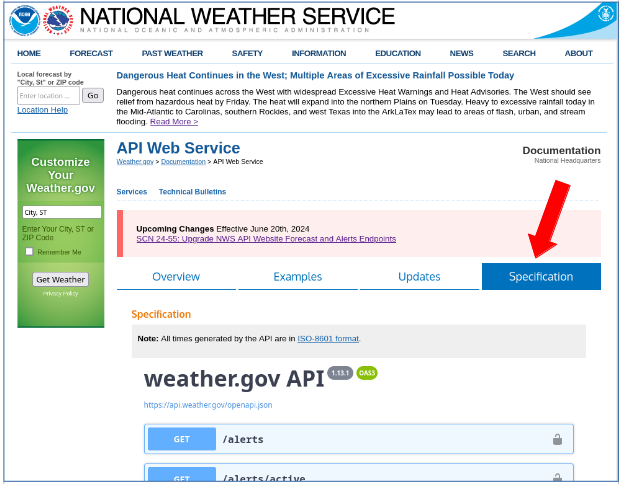Click the 1.13.1 version badge

(340, 373)
